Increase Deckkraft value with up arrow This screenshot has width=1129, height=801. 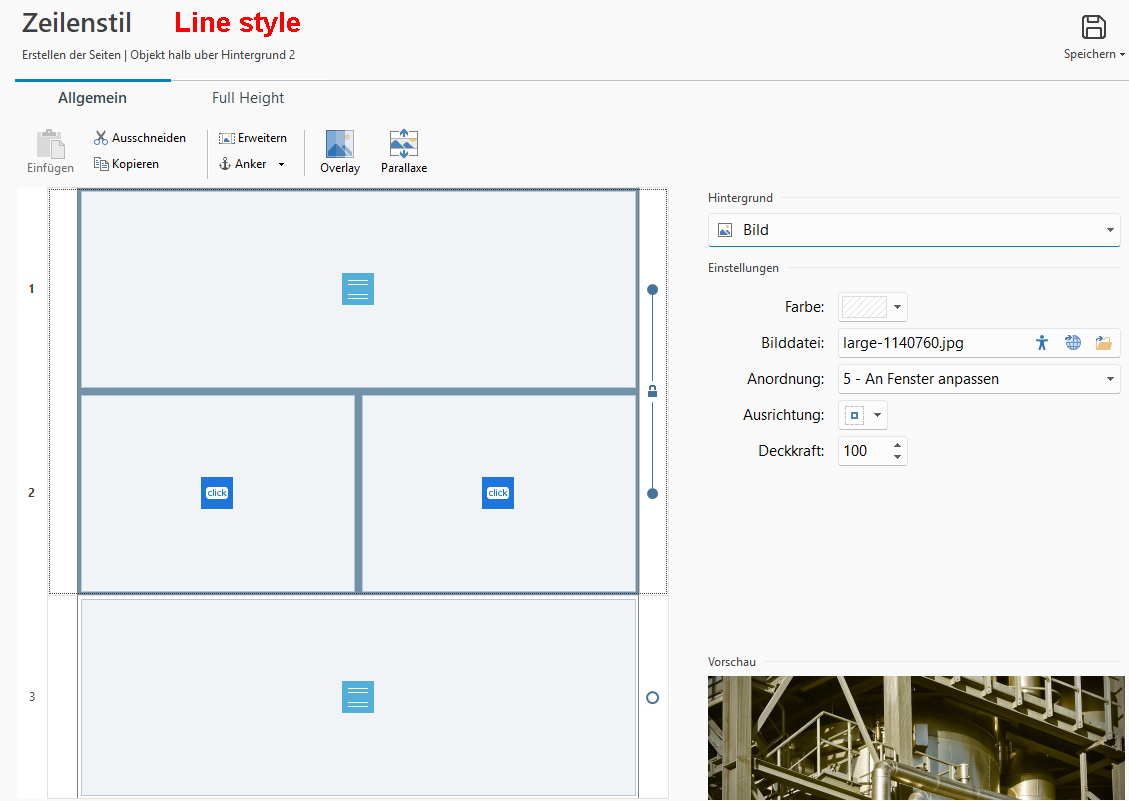tap(898, 445)
